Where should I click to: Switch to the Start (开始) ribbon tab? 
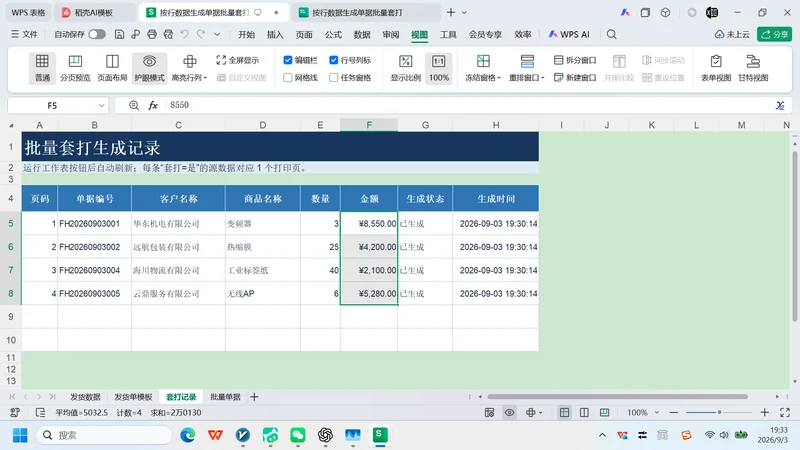pos(246,34)
